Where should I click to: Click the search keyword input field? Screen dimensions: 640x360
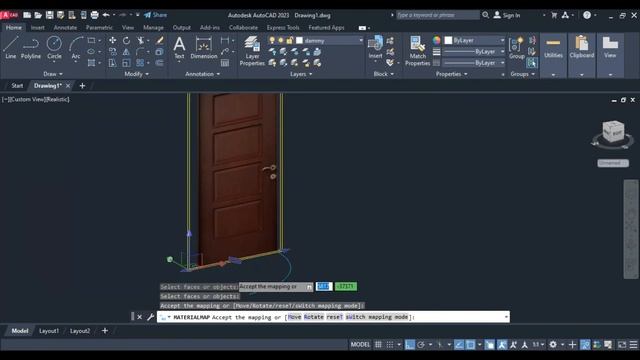click(x=438, y=15)
